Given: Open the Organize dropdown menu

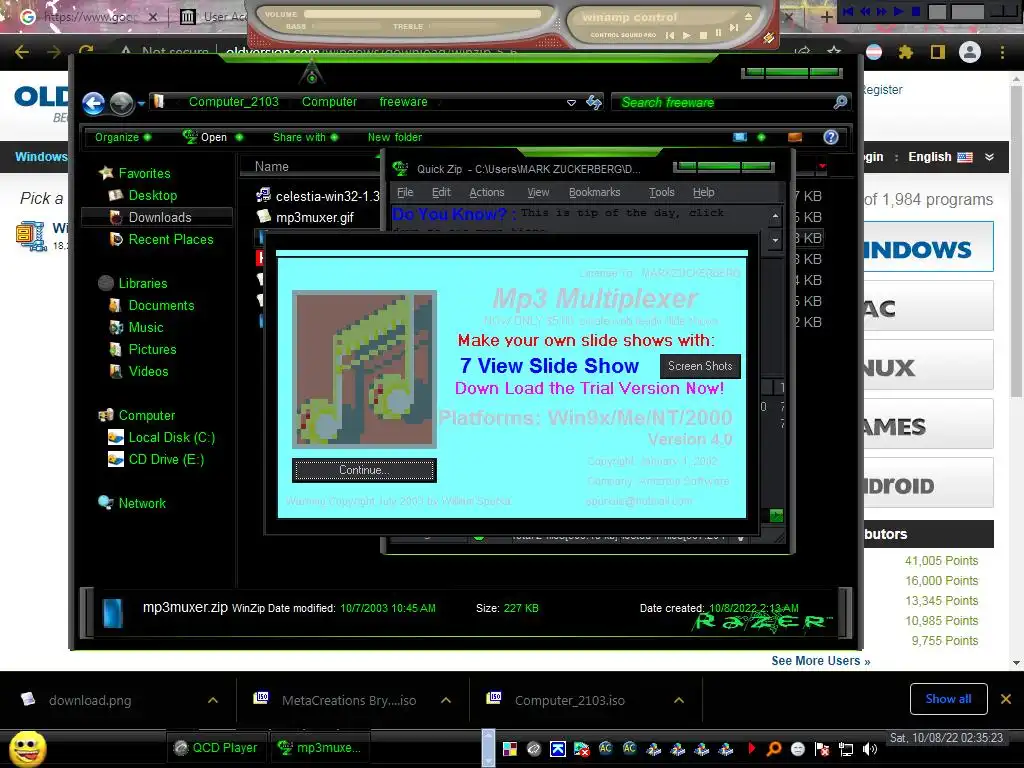Looking at the screenshot, I should [123, 137].
